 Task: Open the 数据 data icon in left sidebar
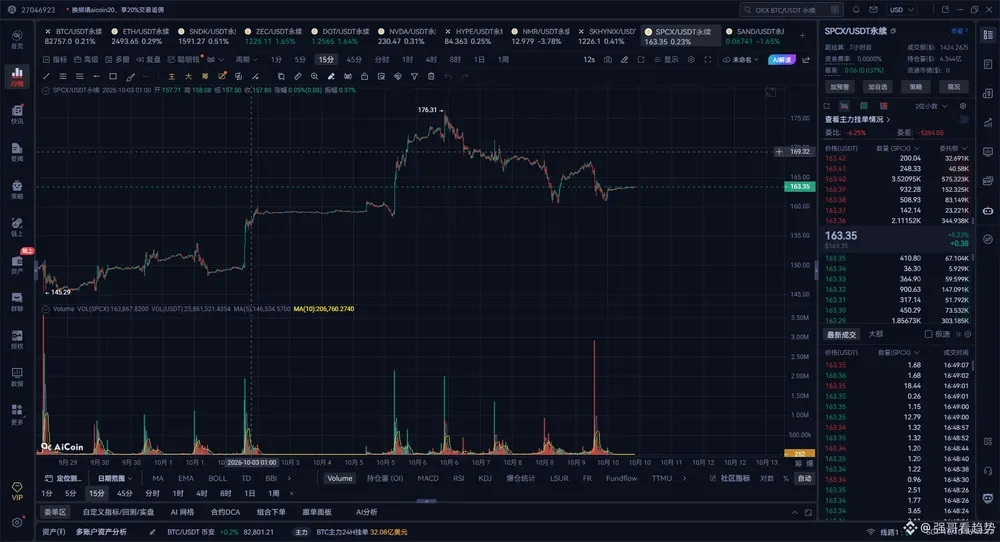point(17,376)
